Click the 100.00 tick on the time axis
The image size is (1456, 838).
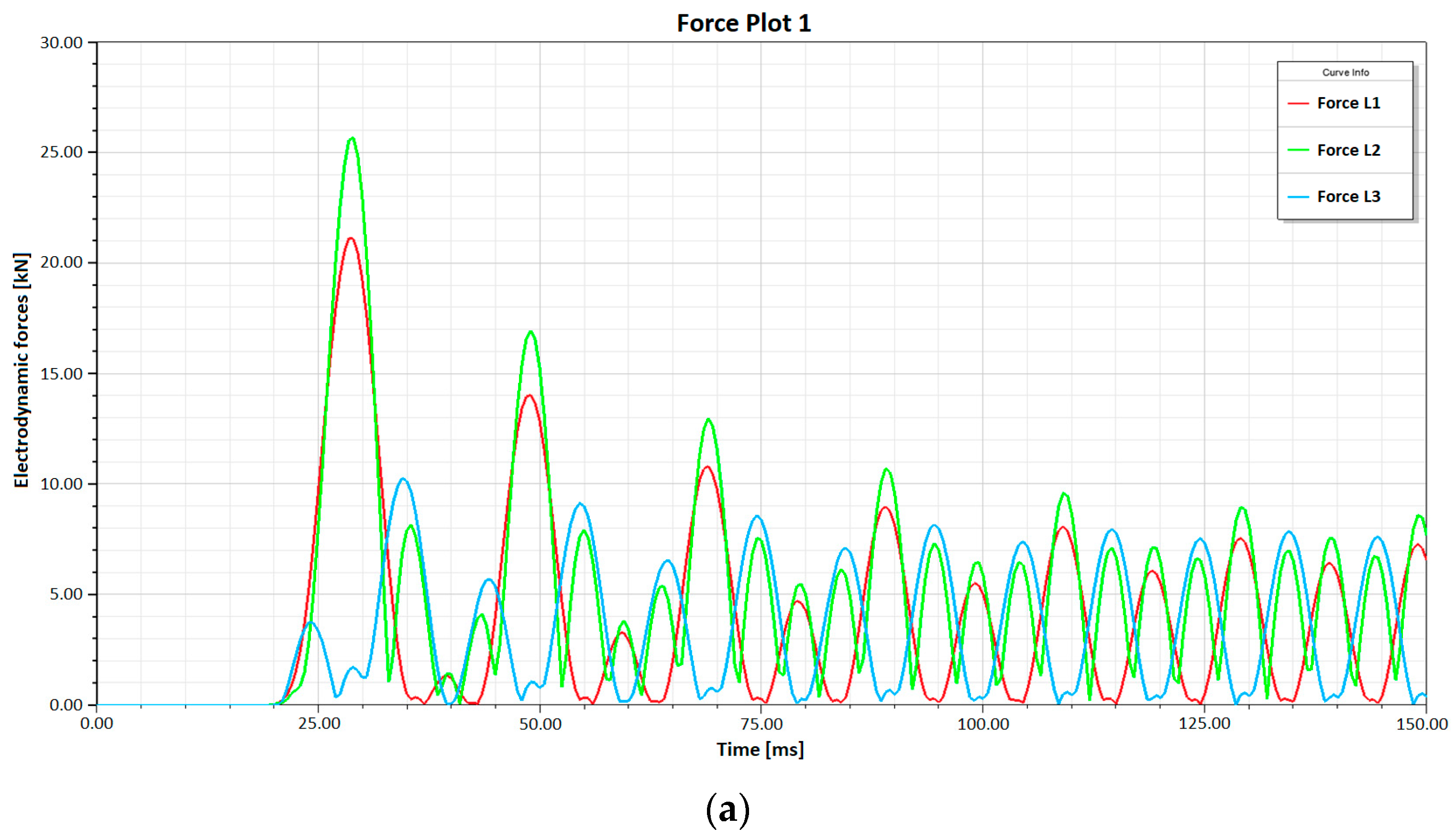(983, 724)
